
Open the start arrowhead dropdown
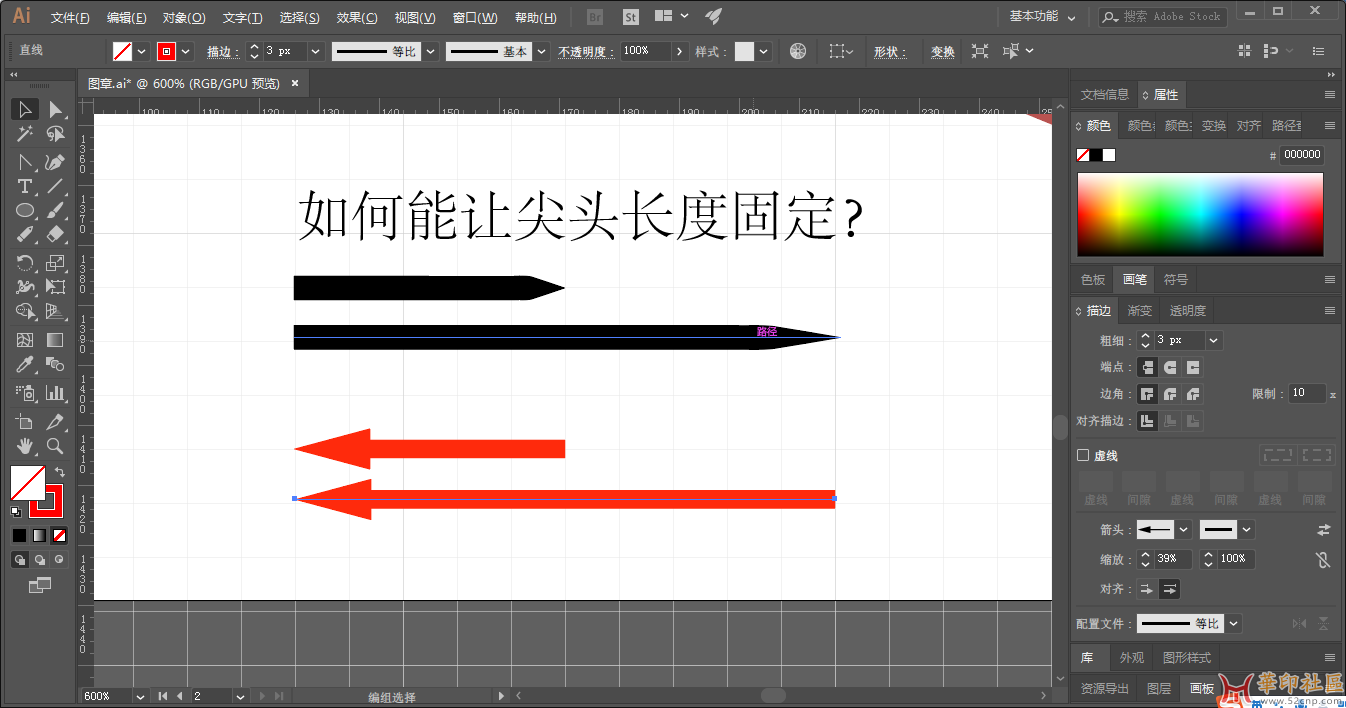coord(1184,530)
